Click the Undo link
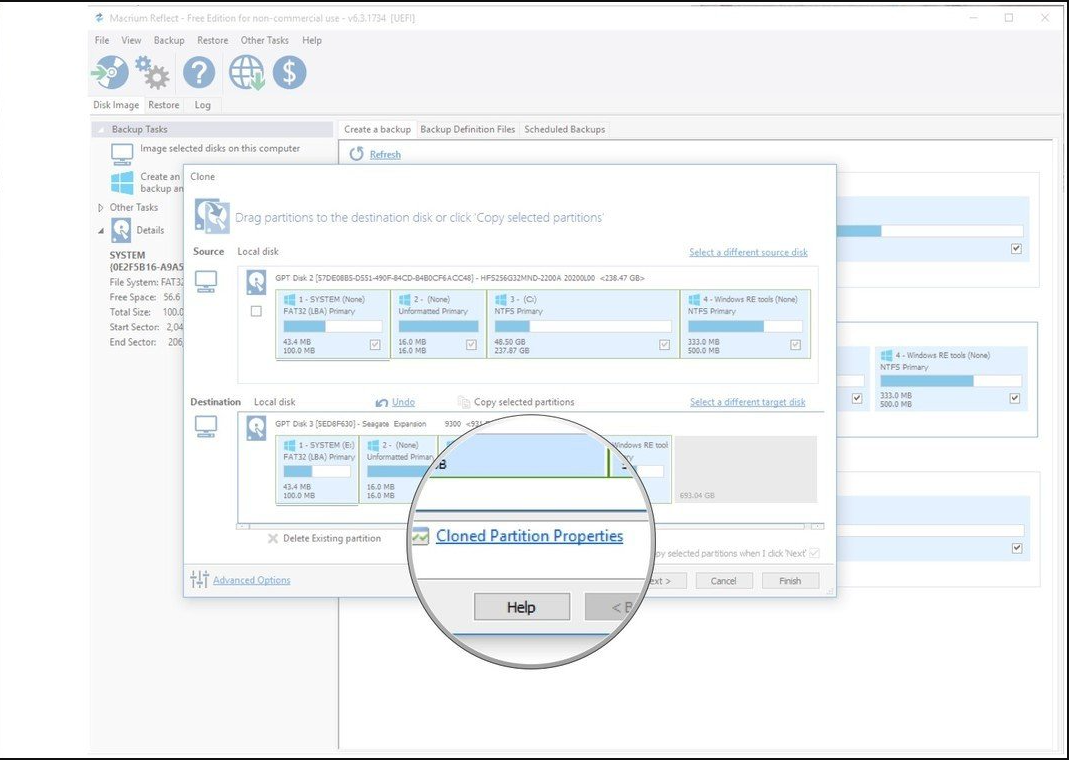The width and height of the screenshot is (1069, 760). point(404,402)
